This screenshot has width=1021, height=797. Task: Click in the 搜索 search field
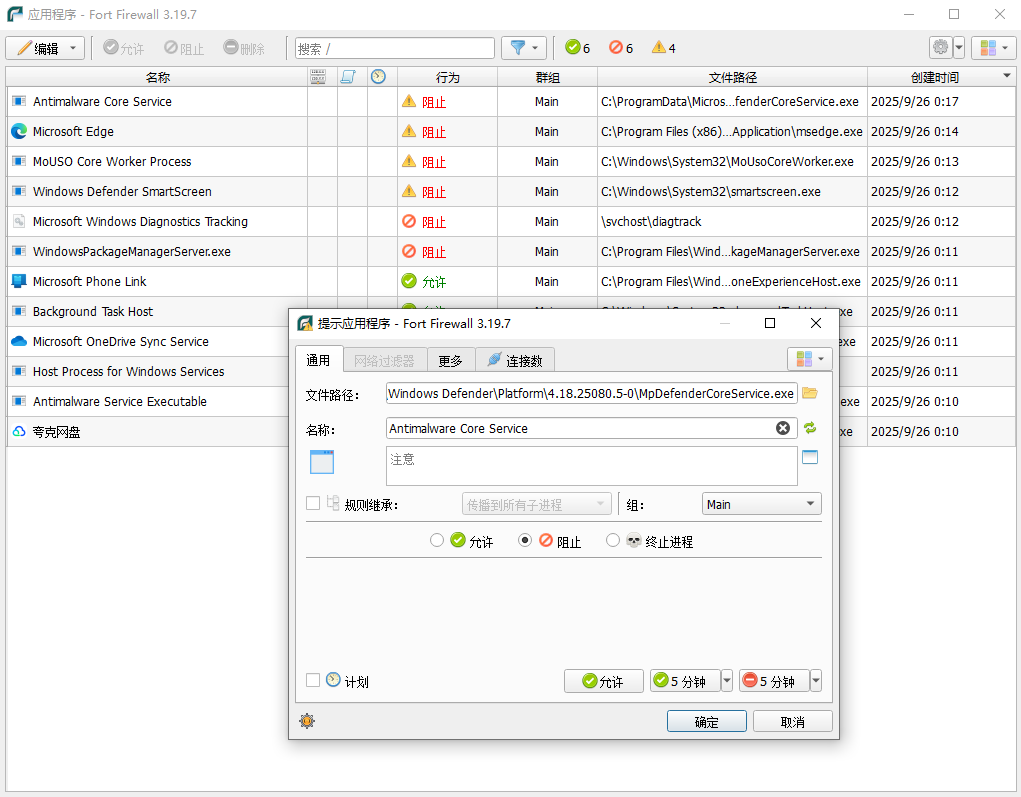(x=395, y=48)
